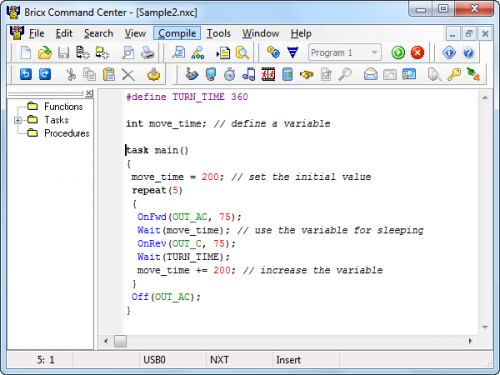
Task: Select the Functions folder in the tree
Action: [x=63, y=107]
